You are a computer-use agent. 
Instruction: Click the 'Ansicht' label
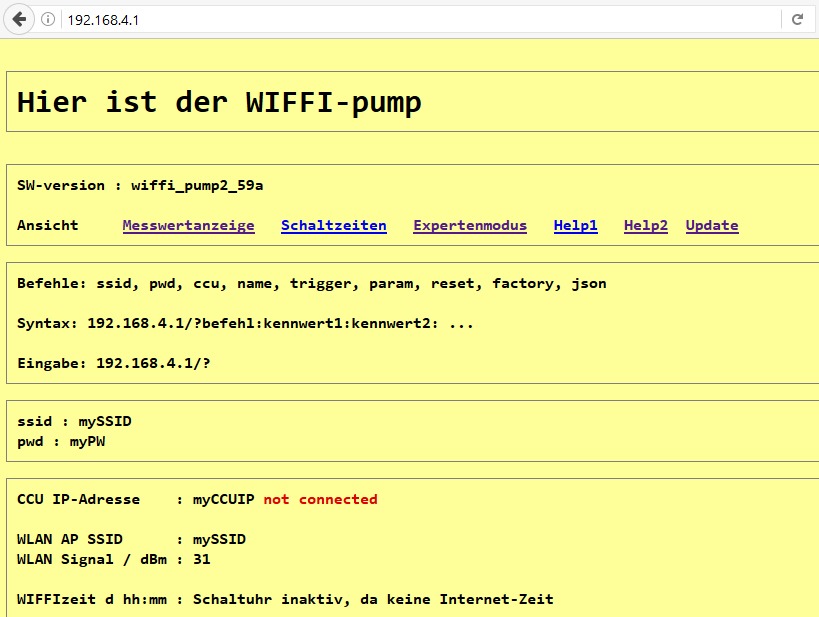(48, 225)
